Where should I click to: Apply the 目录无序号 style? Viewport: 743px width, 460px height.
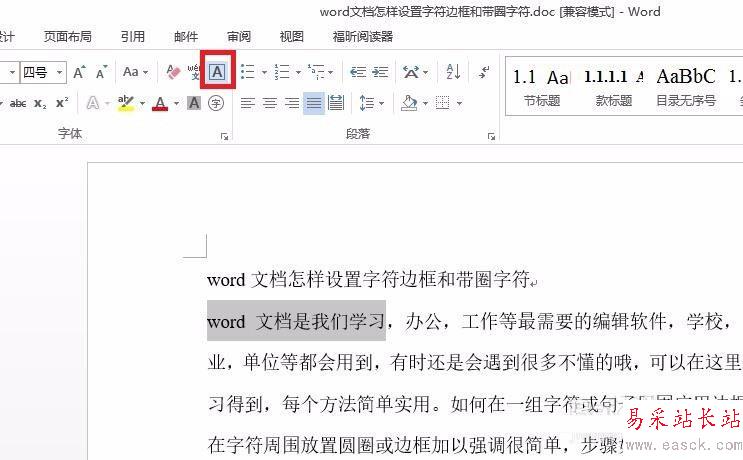coord(686,87)
